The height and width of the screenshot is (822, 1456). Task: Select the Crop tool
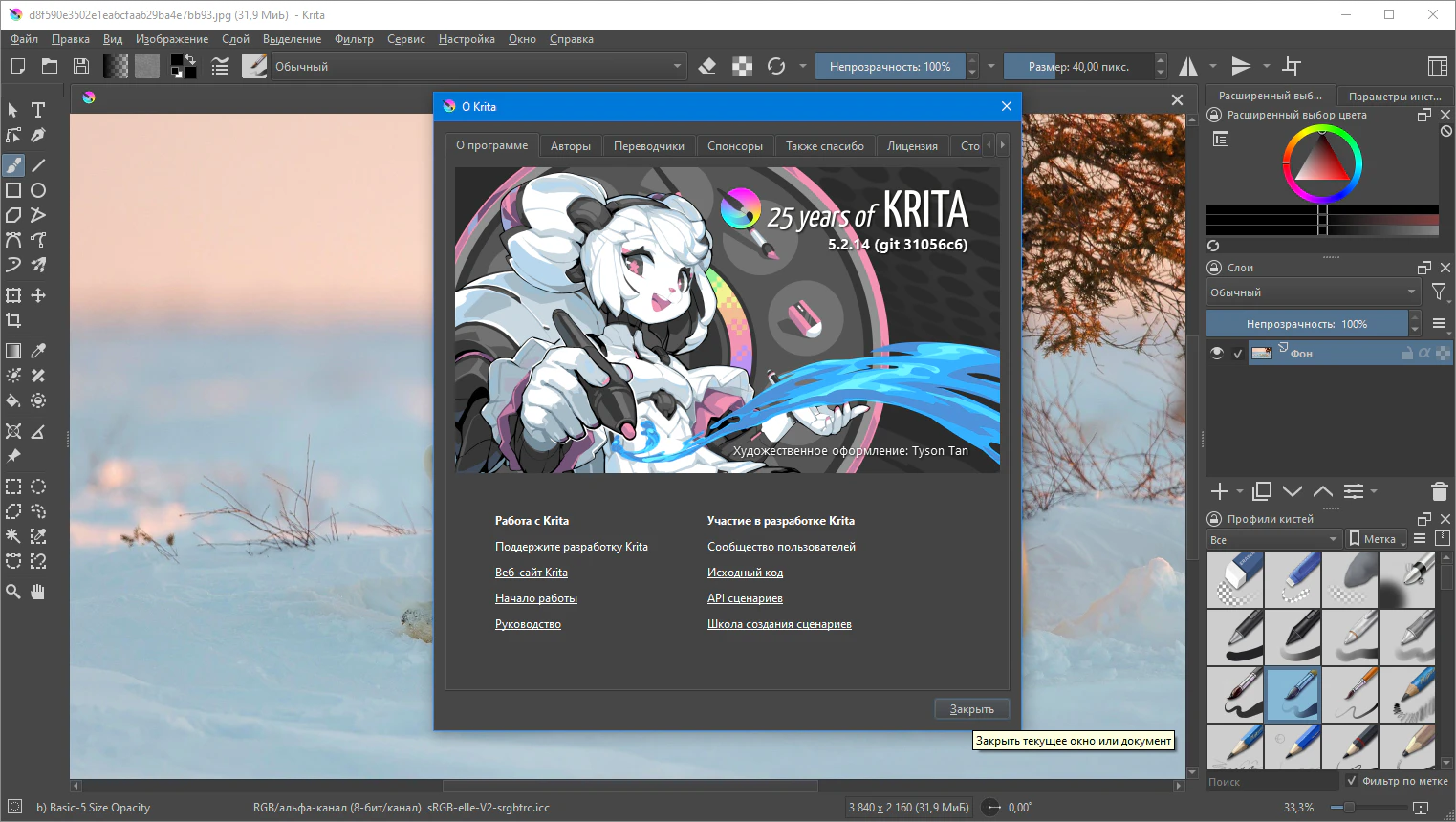point(13,320)
